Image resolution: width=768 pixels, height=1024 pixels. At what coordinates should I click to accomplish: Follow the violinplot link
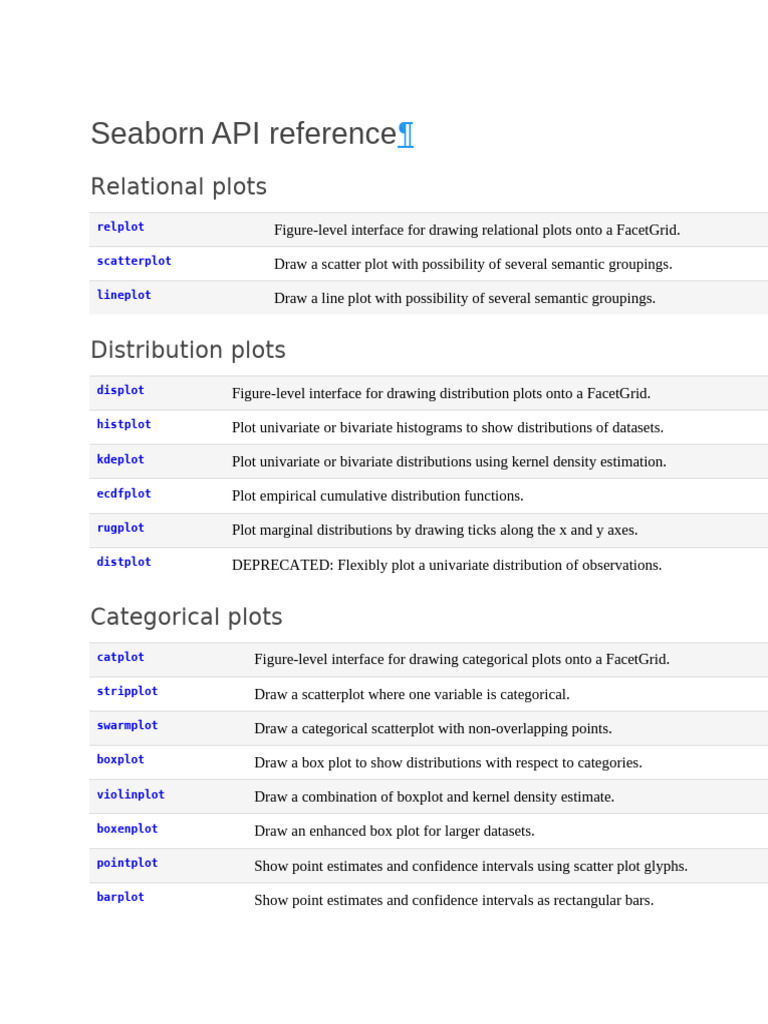(131, 794)
